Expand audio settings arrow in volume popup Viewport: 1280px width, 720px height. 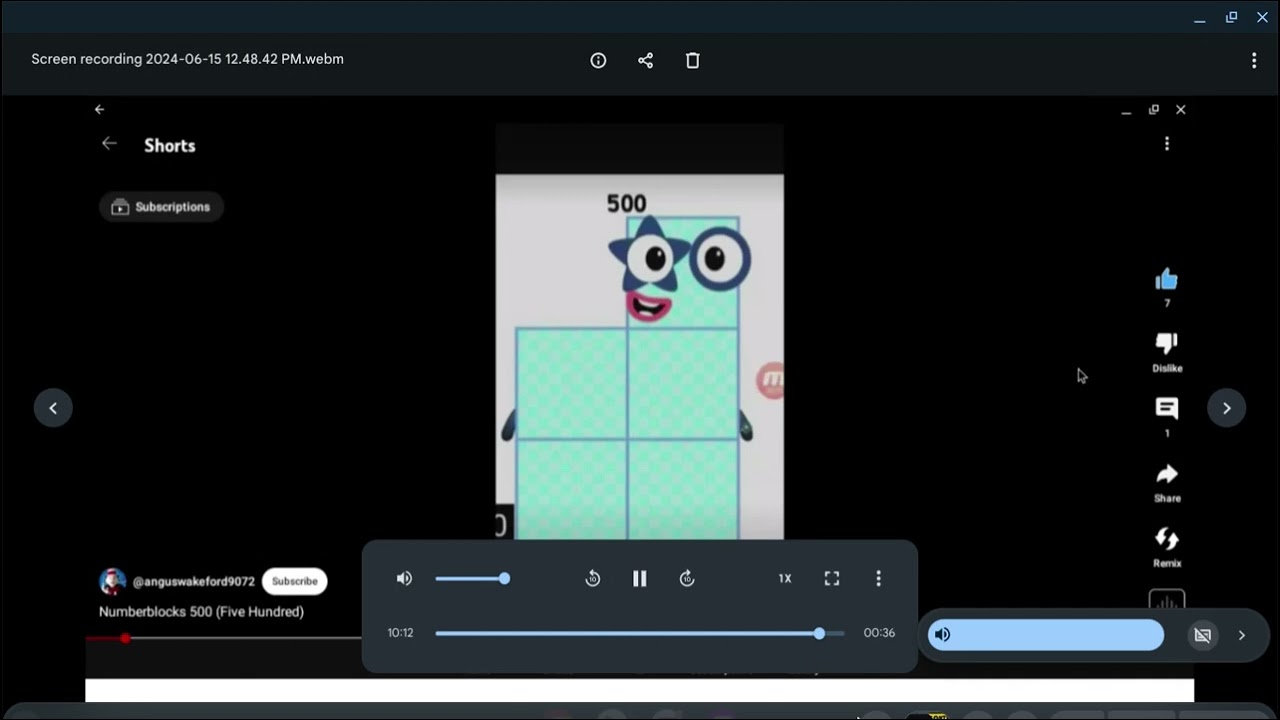click(x=1242, y=635)
